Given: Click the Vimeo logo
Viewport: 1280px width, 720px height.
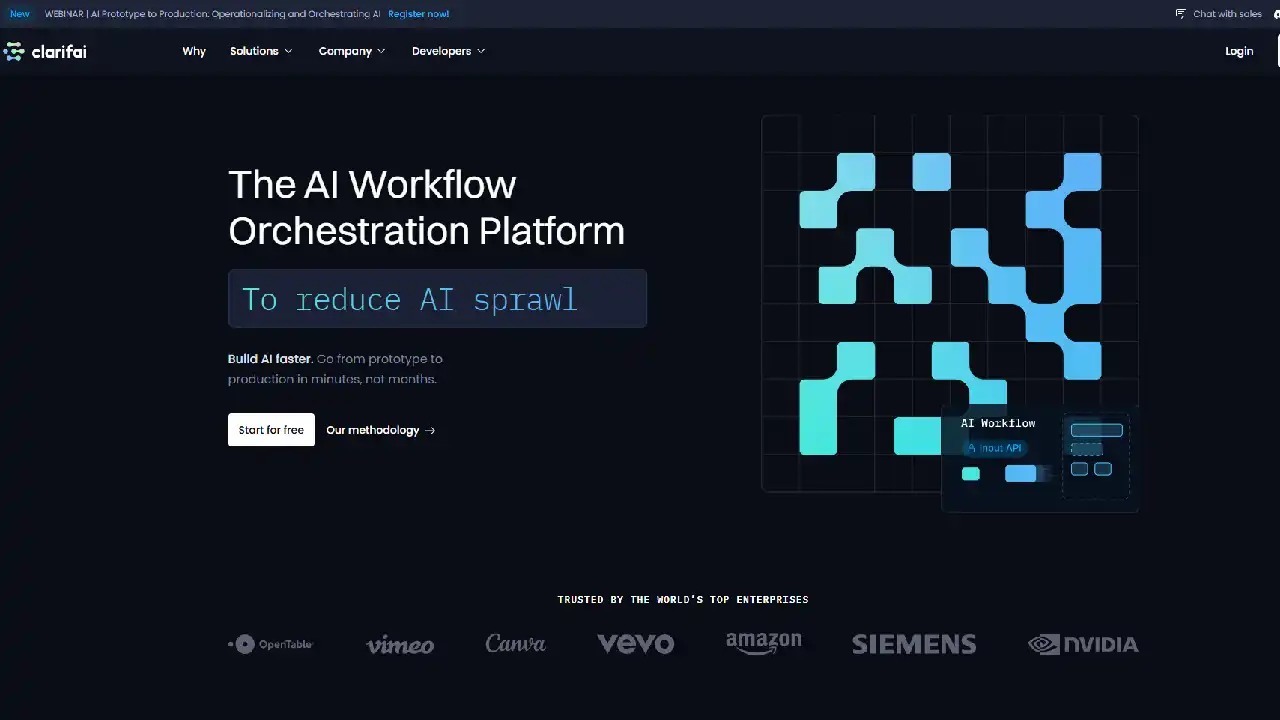Looking at the screenshot, I should click(400, 645).
